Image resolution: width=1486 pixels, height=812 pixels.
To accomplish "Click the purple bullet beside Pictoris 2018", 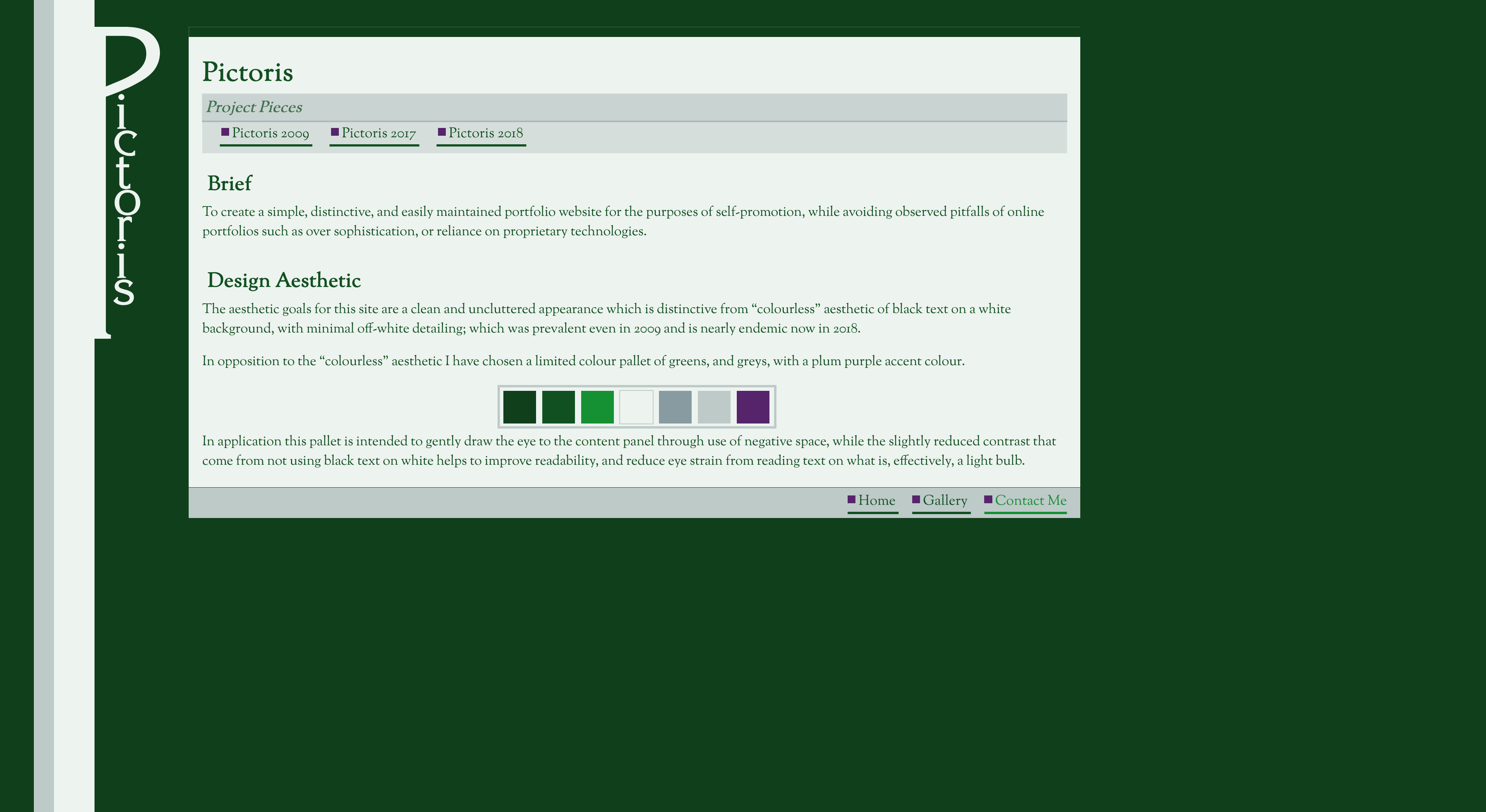I will point(442,132).
